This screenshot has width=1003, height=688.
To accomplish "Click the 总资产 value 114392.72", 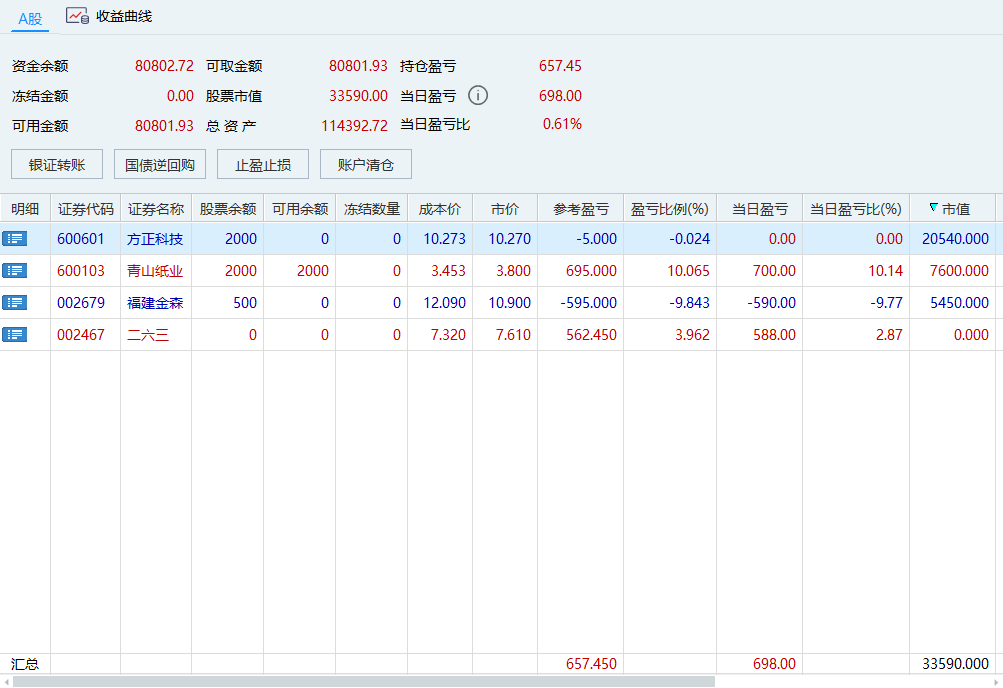I will tap(354, 125).
